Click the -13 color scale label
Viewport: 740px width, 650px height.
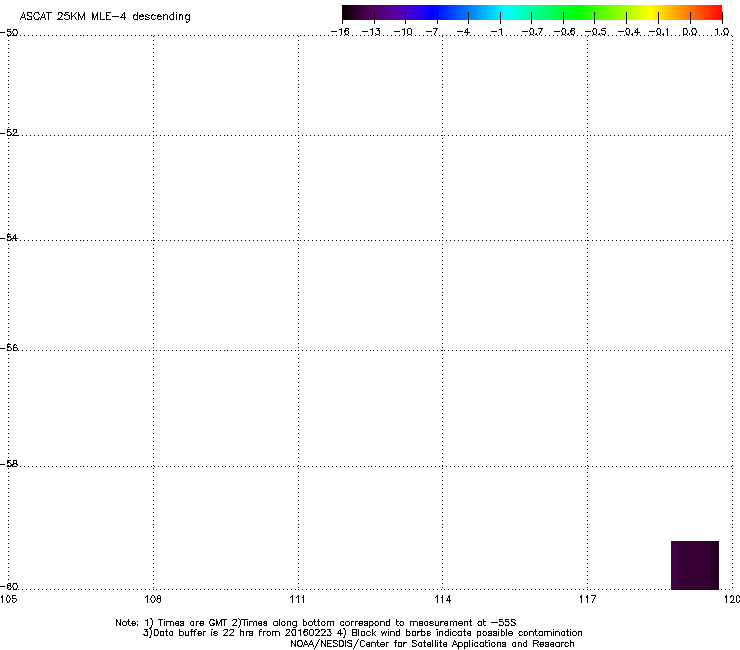(371, 32)
